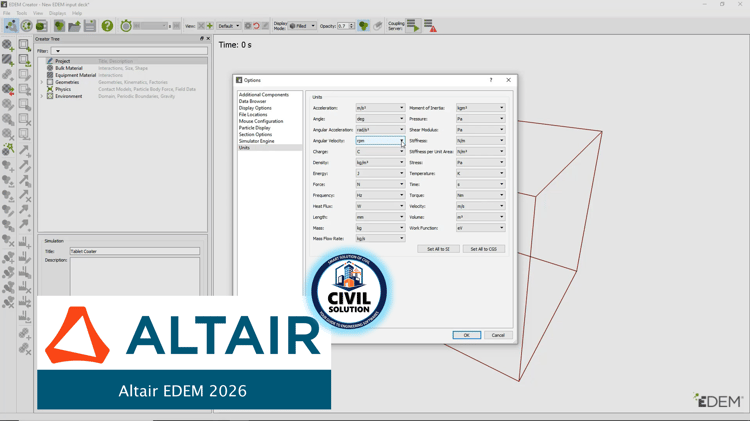The height and width of the screenshot is (421, 750).
Task: Click the green sparkle particle icon
Action: 8,149
